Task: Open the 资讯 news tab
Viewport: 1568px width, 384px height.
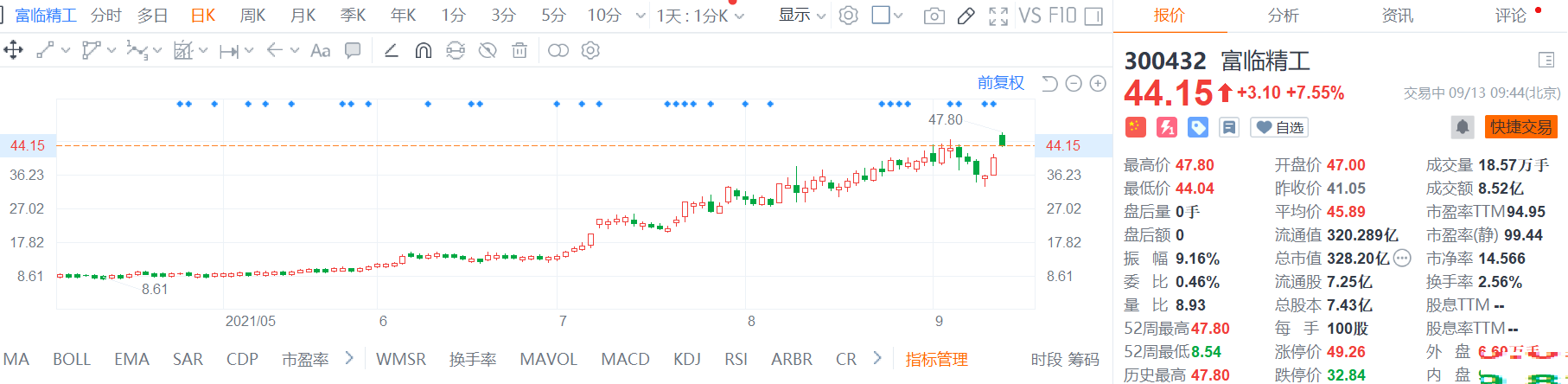Action: 1398,16
